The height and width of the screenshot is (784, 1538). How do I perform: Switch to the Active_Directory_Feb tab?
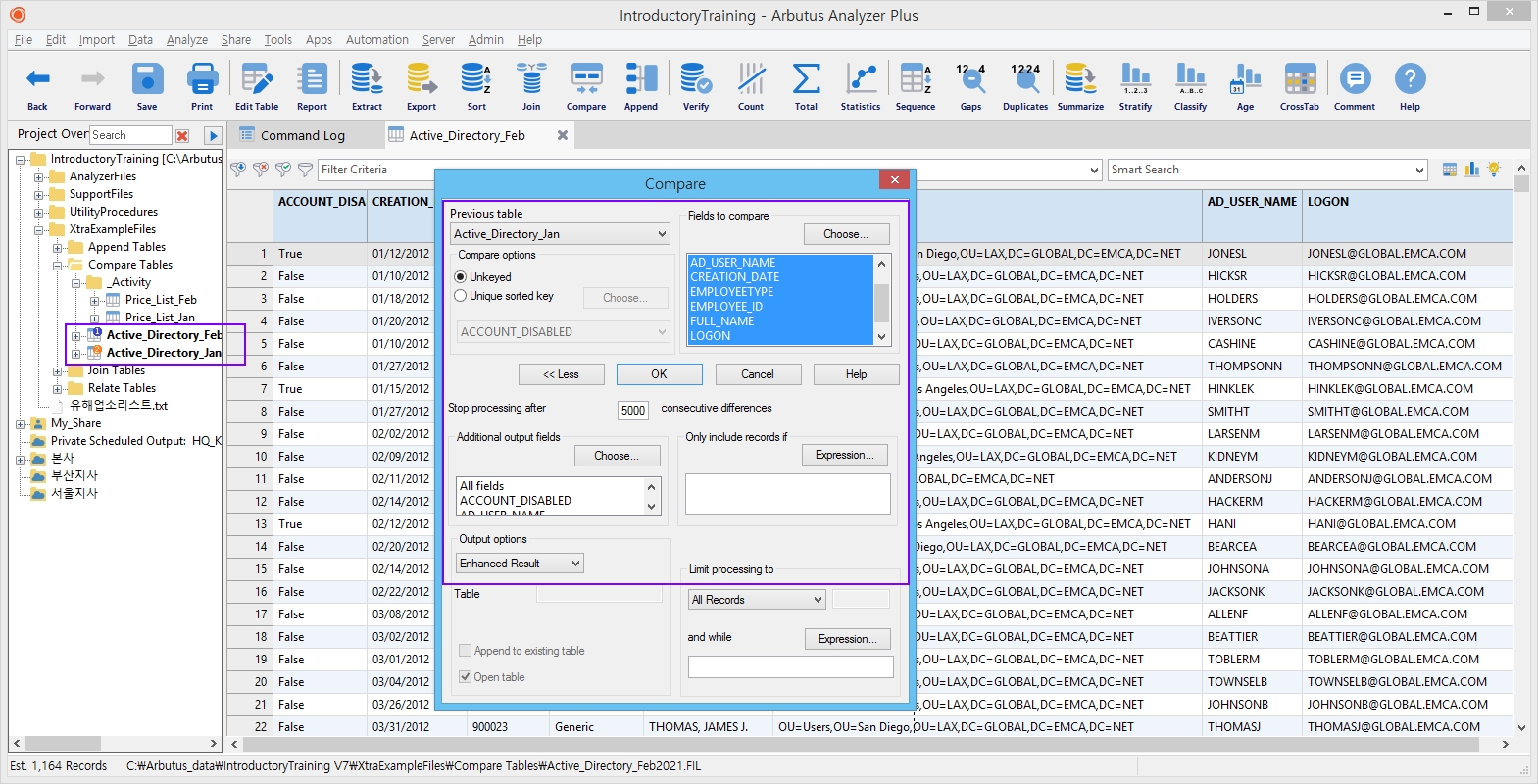[x=467, y=135]
